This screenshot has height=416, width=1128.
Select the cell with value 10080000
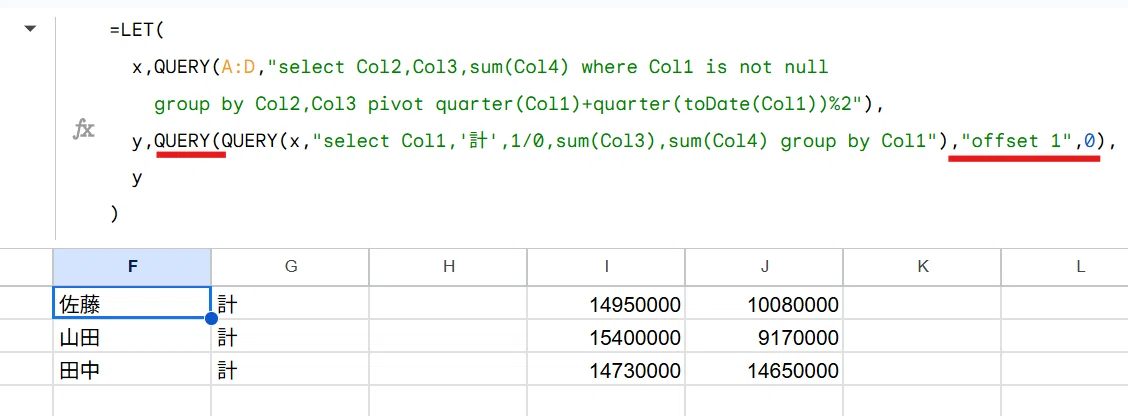[765, 304]
